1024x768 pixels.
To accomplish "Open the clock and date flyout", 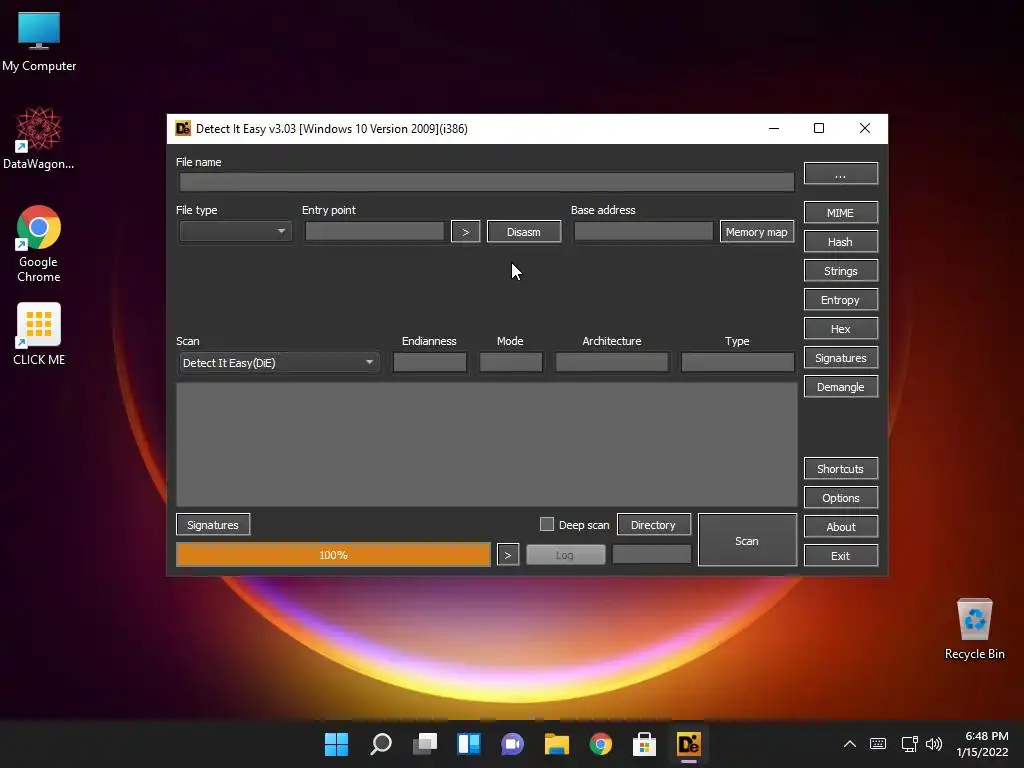I will click(982, 744).
